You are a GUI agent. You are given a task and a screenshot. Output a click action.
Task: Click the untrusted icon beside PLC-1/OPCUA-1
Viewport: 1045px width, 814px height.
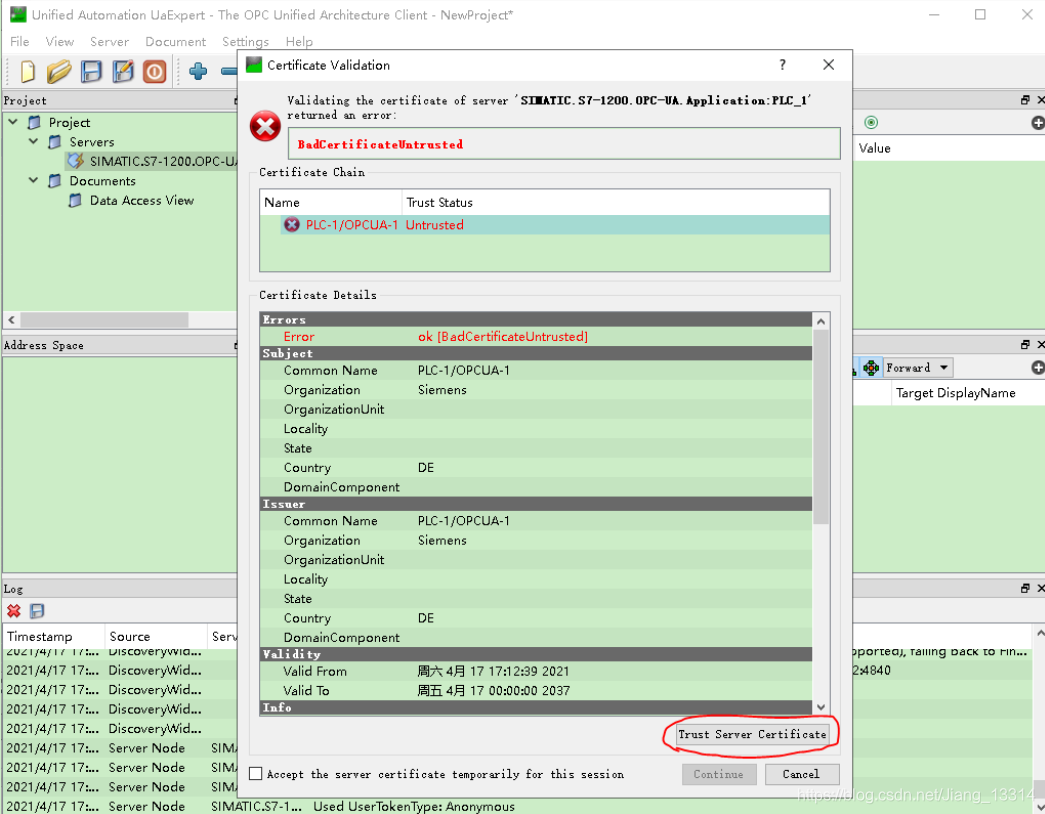pyautogui.click(x=292, y=225)
